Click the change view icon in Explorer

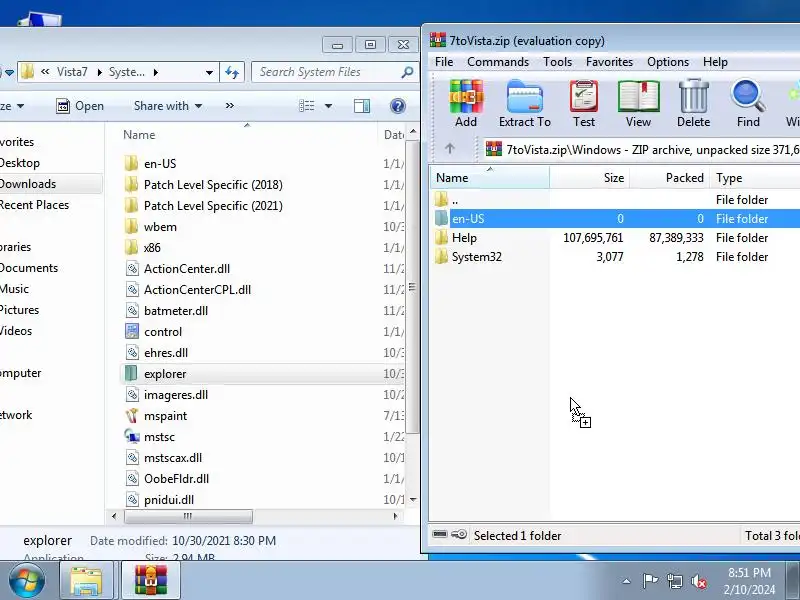pos(307,106)
